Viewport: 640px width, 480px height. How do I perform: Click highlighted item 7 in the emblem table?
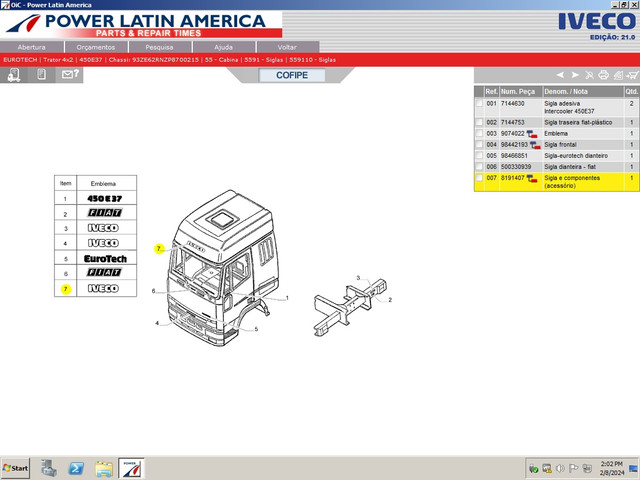[x=65, y=289]
